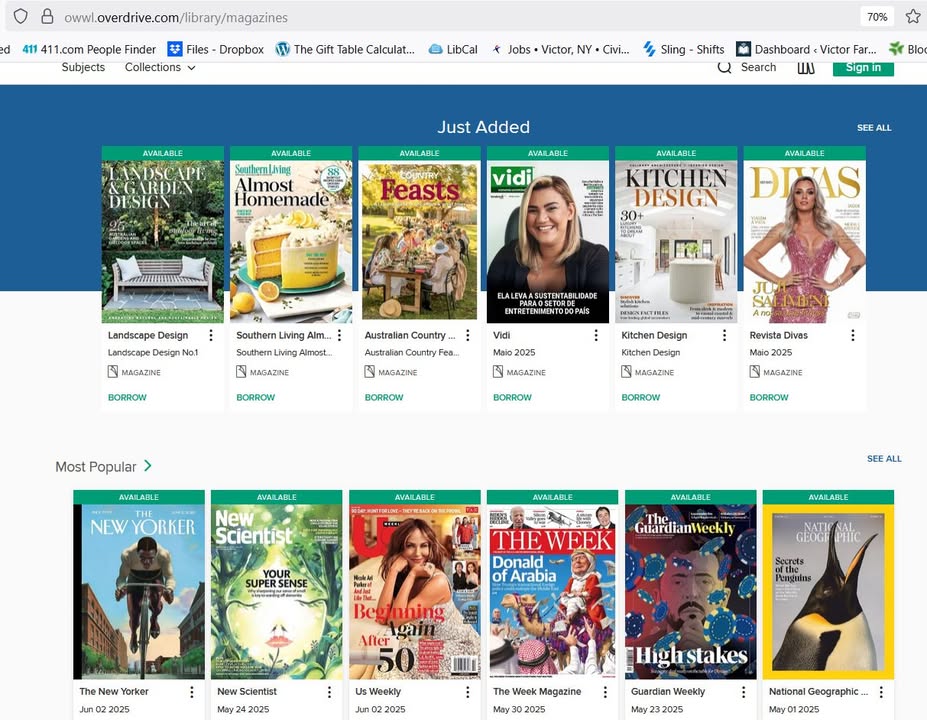Screen dimensions: 927x720
Task: Open The Gift Table Calculator bookmark
Action: click(x=345, y=50)
